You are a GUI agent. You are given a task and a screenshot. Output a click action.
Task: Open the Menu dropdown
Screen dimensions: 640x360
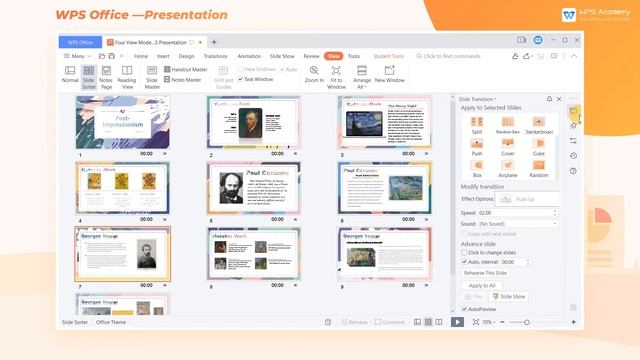(78, 56)
